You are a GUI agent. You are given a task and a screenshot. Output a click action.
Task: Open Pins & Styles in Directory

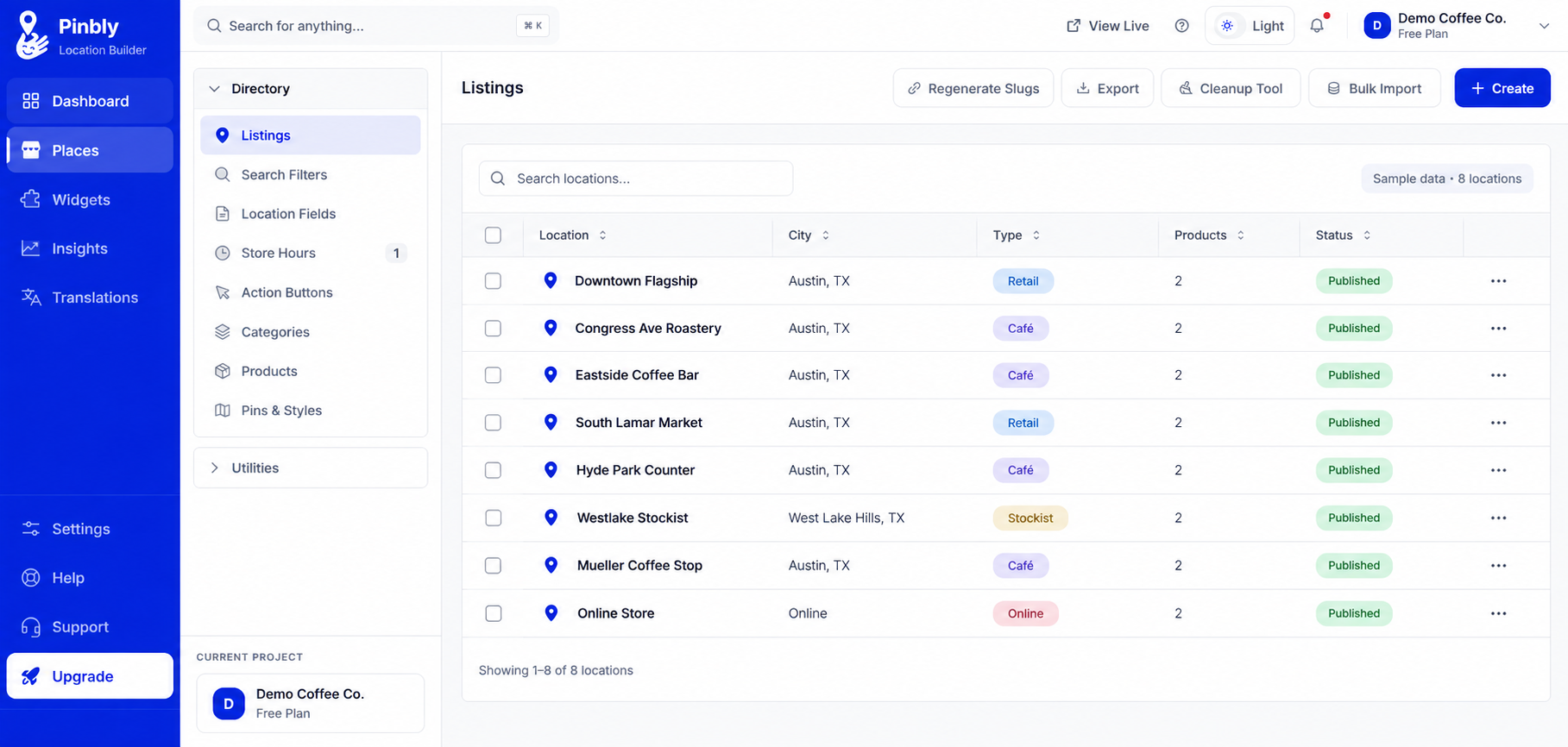tap(311, 411)
